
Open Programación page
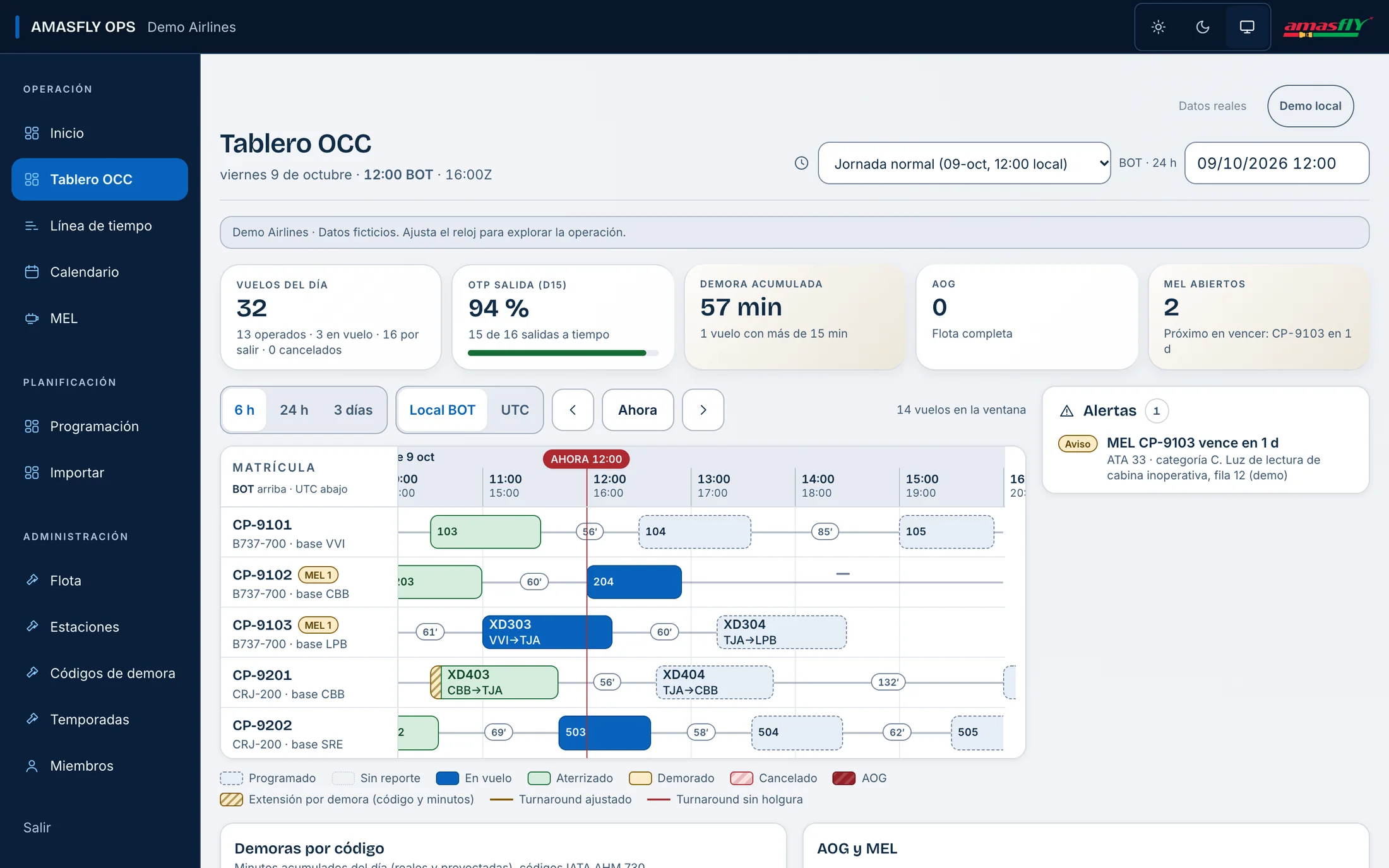point(100,426)
